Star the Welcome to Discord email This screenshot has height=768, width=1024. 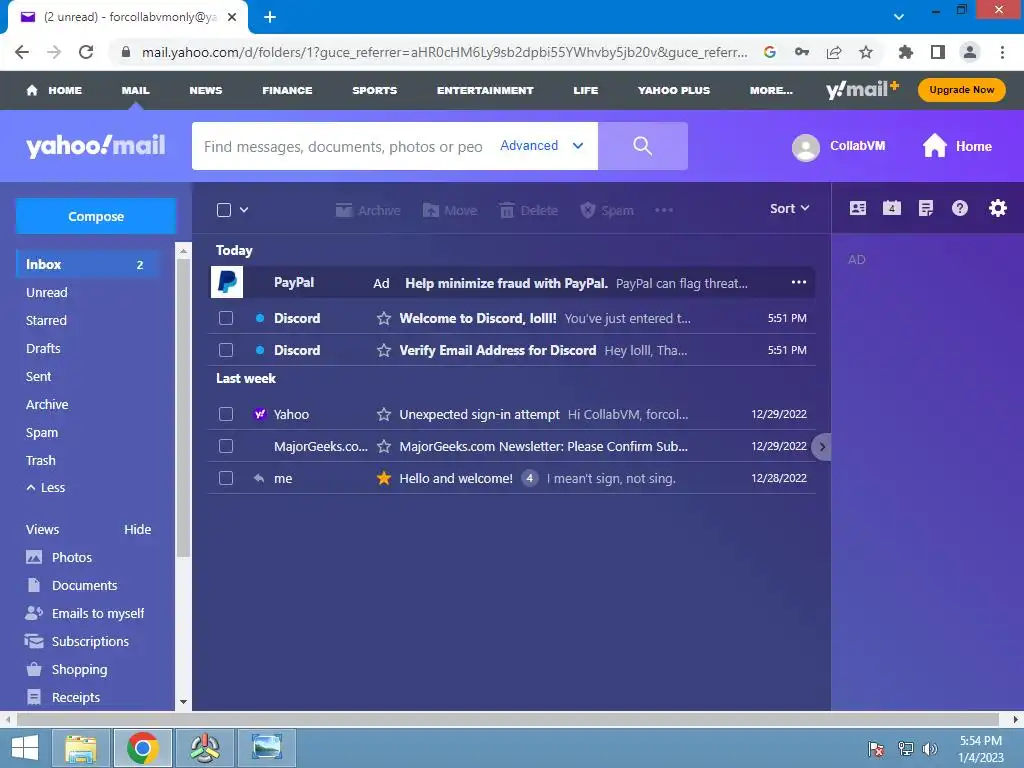[384, 319]
